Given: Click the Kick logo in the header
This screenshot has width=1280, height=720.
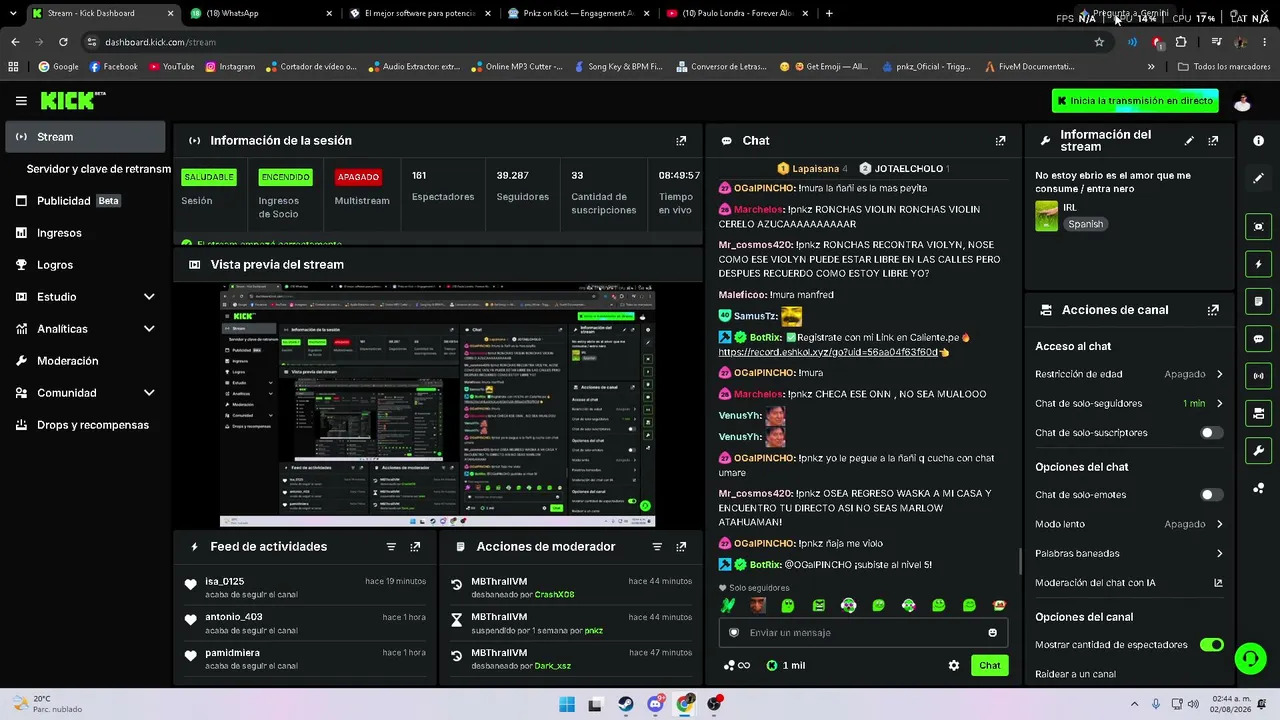Looking at the screenshot, I should click(73, 100).
